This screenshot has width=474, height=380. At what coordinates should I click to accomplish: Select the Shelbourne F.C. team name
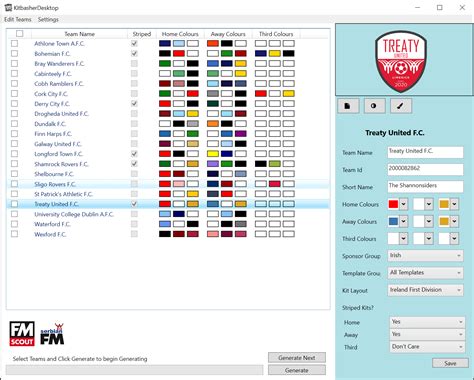pos(54,174)
